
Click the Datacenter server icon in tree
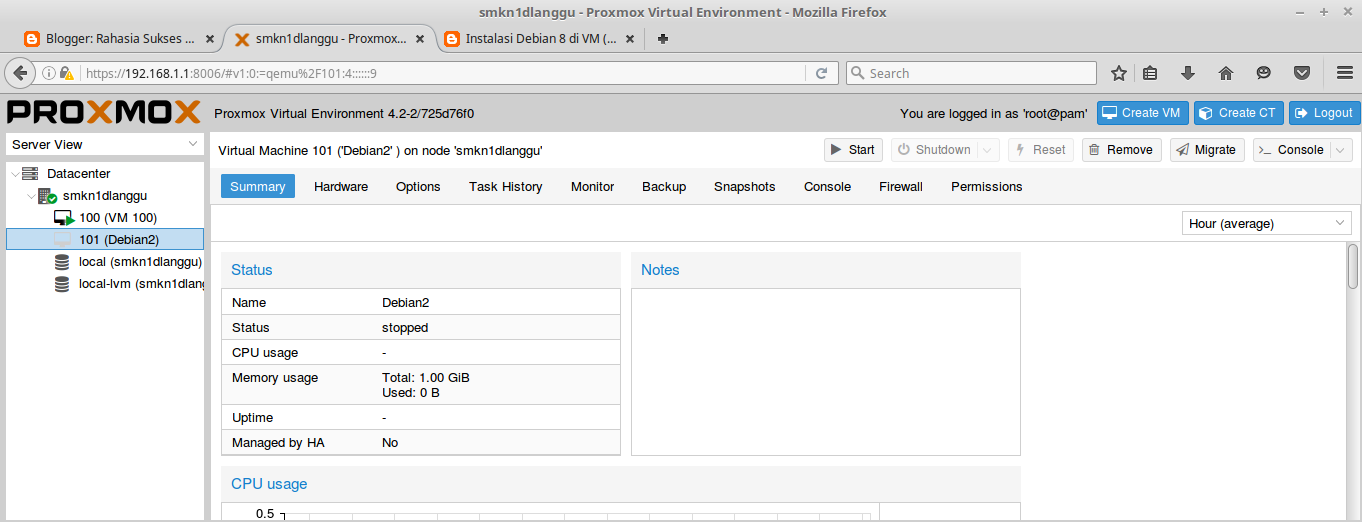(30, 174)
